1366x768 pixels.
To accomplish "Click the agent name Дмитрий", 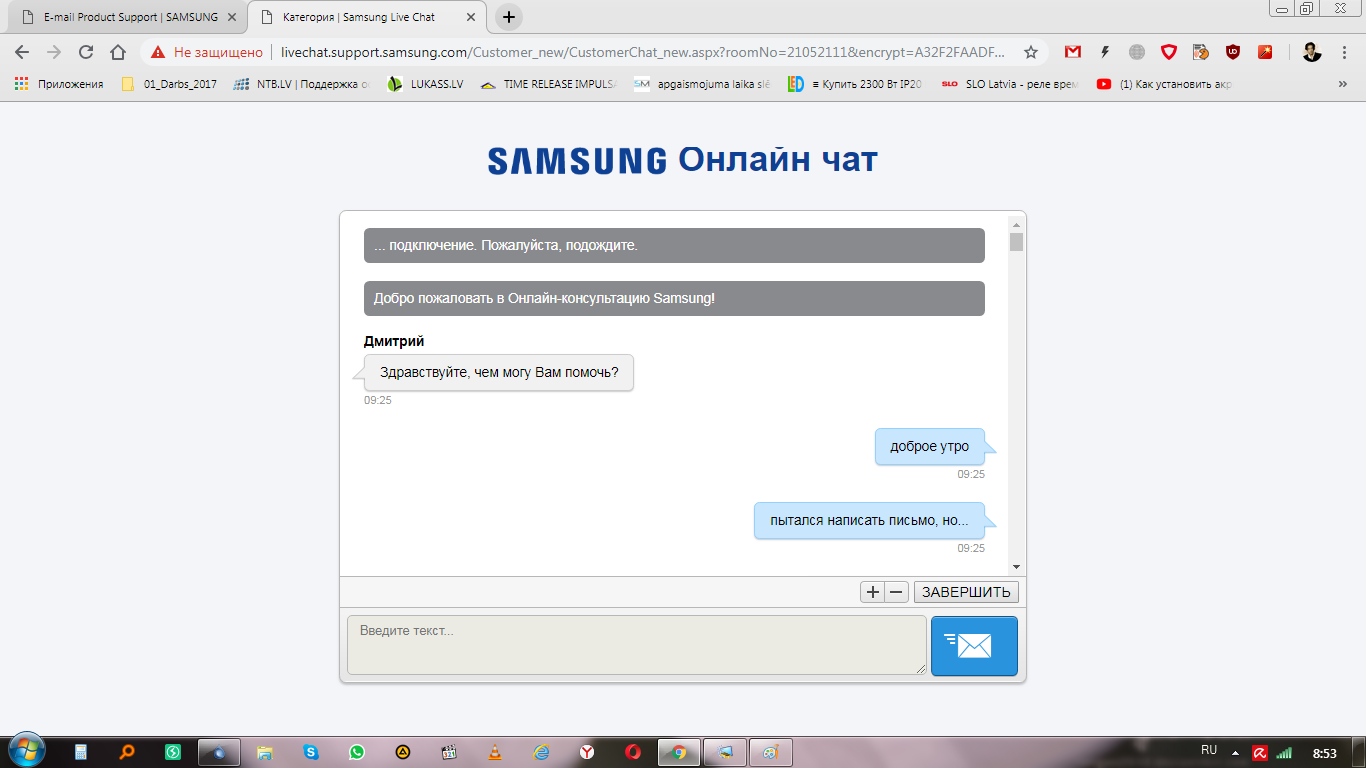I will pyautogui.click(x=394, y=341).
